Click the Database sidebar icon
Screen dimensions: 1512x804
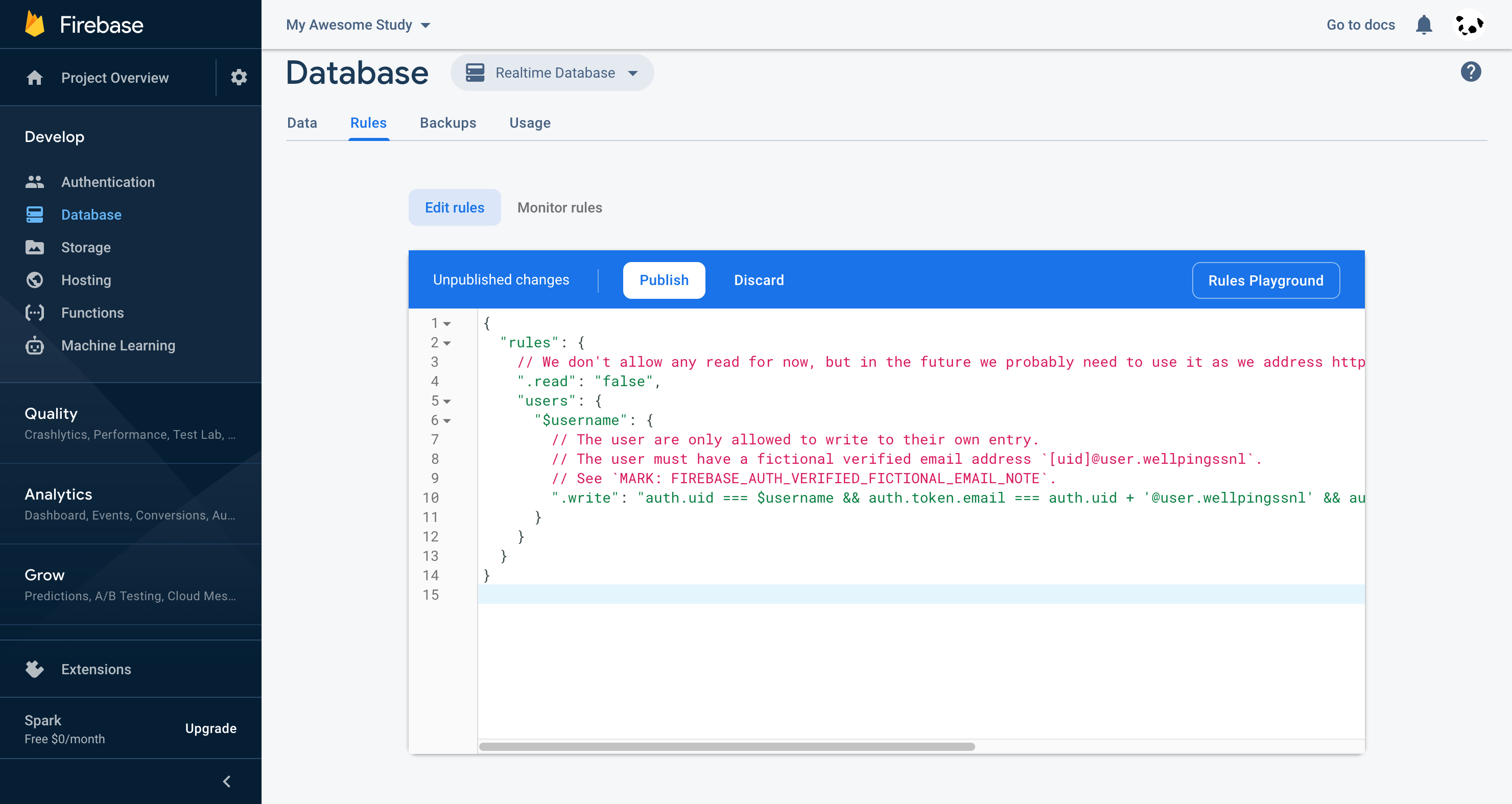[34, 213]
